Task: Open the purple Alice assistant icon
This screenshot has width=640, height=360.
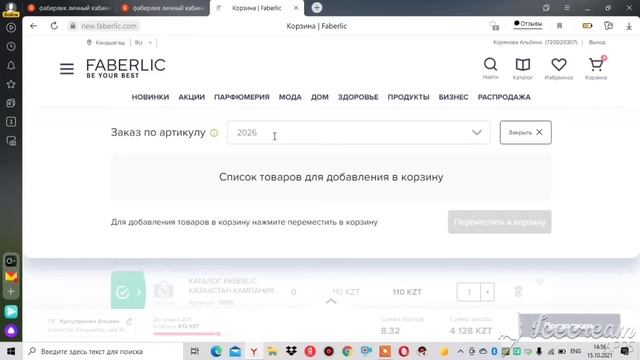Action: coord(11,330)
